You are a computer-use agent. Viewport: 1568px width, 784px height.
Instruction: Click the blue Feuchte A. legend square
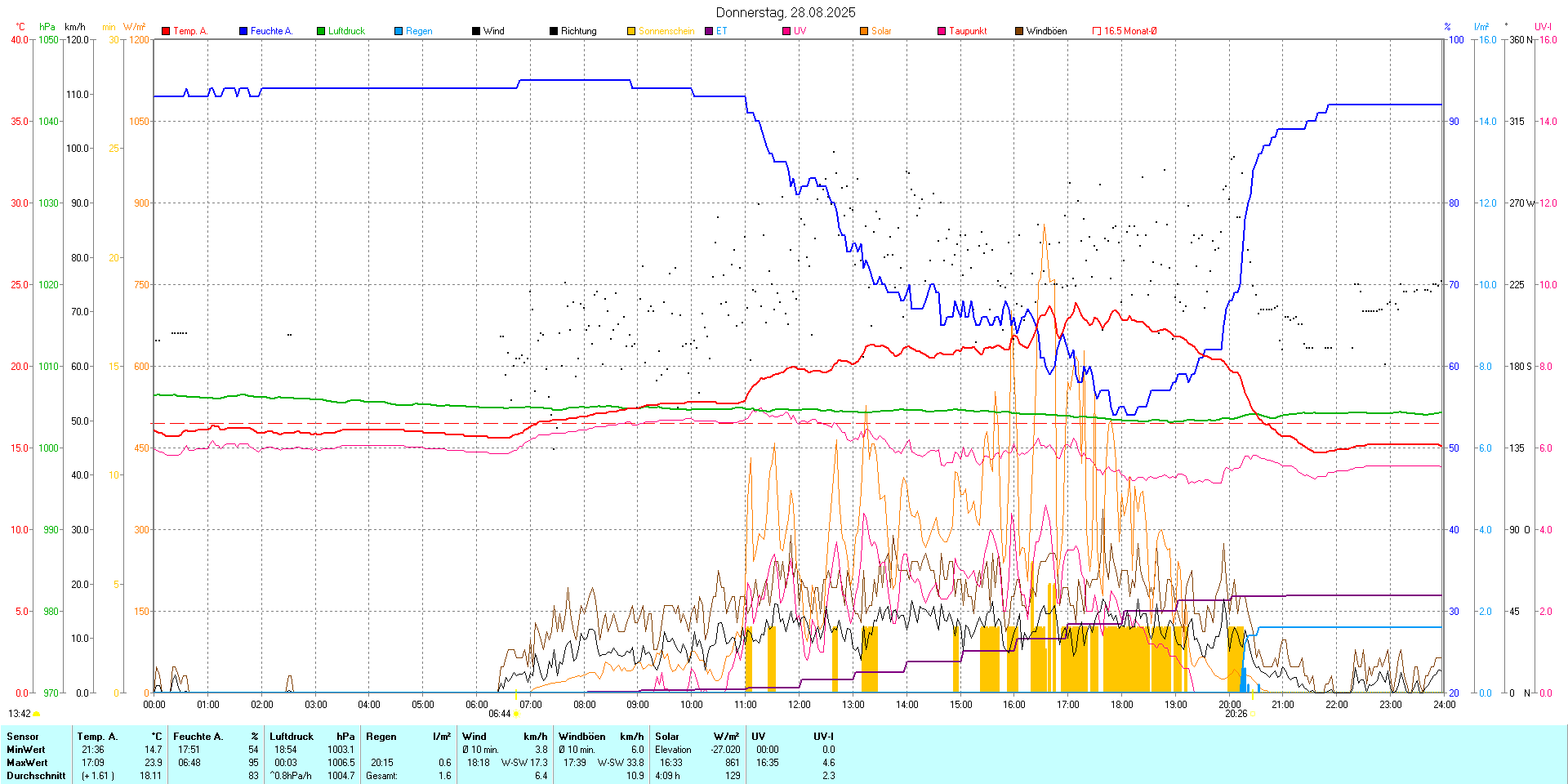[243, 31]
